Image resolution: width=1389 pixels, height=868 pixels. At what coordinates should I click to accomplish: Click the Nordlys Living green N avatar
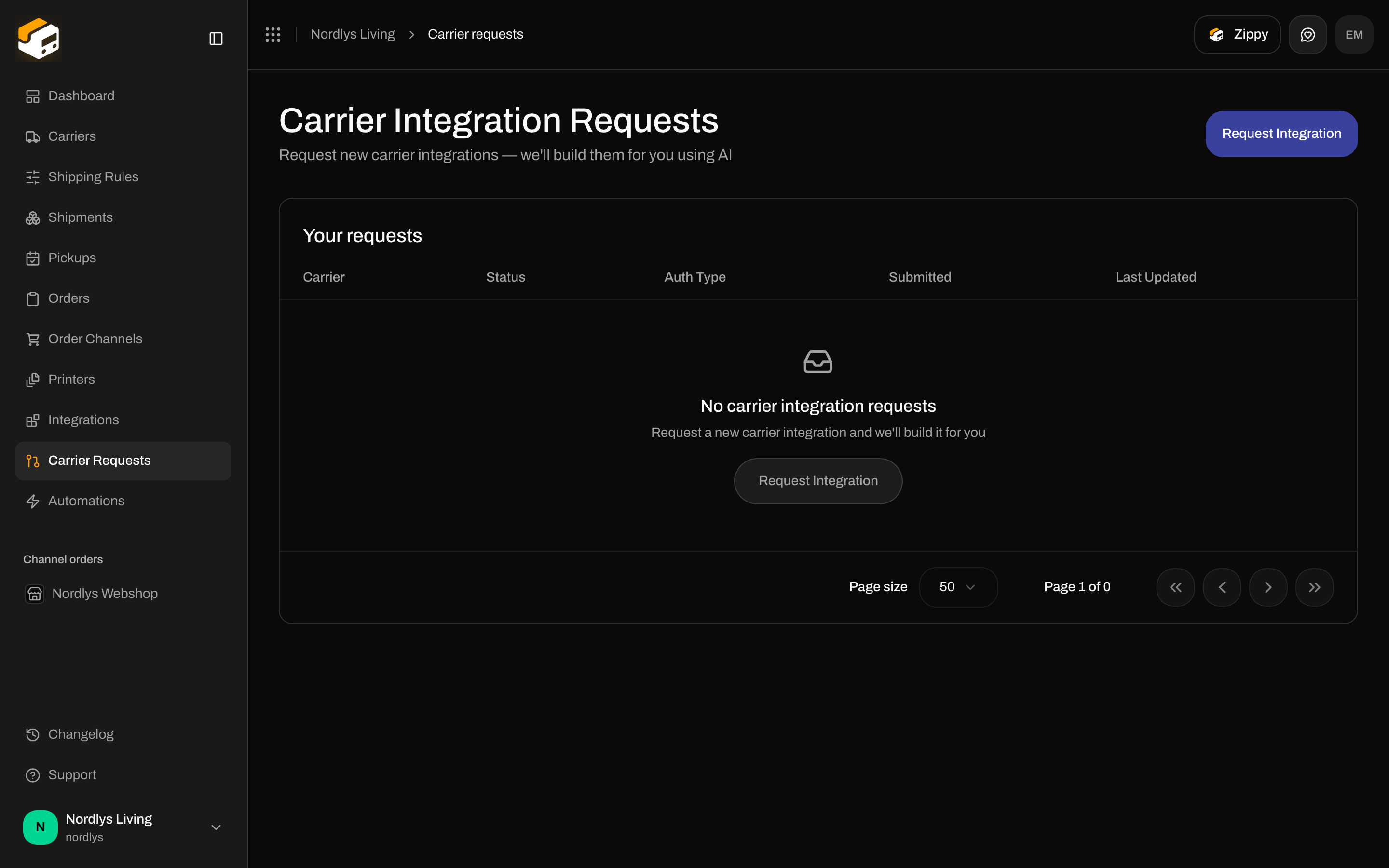pyautogui.click(x=40, y=827)
